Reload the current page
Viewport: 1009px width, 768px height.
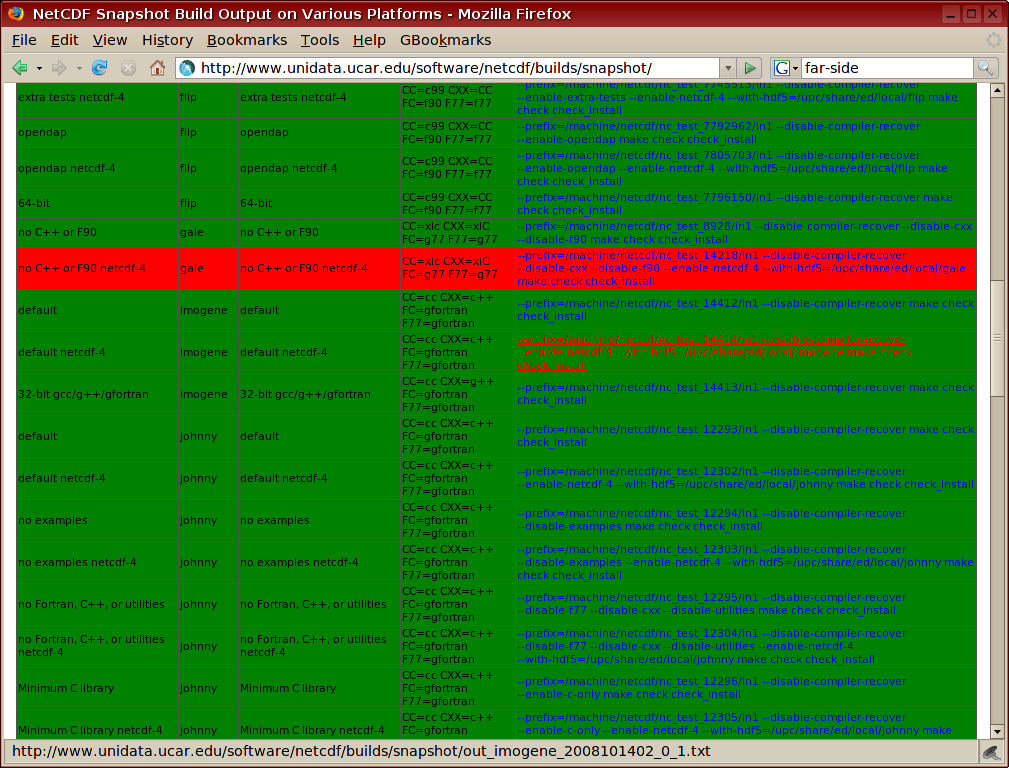pos(99,68)
